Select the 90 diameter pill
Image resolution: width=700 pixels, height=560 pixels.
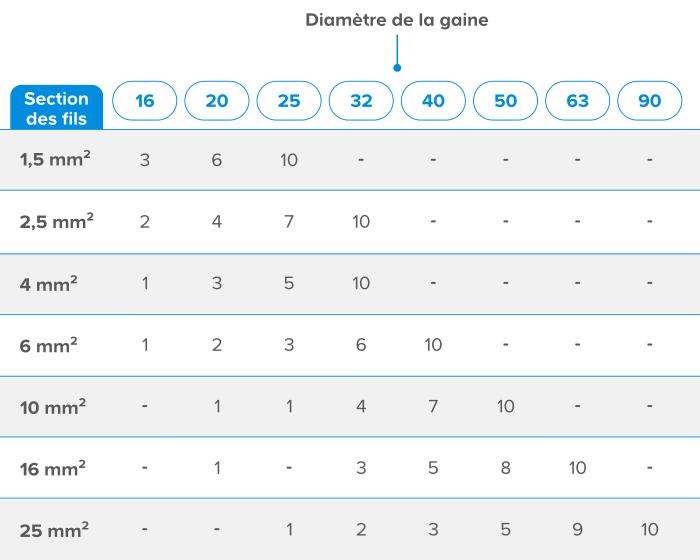pyautogui.click(x=650, y=101)
